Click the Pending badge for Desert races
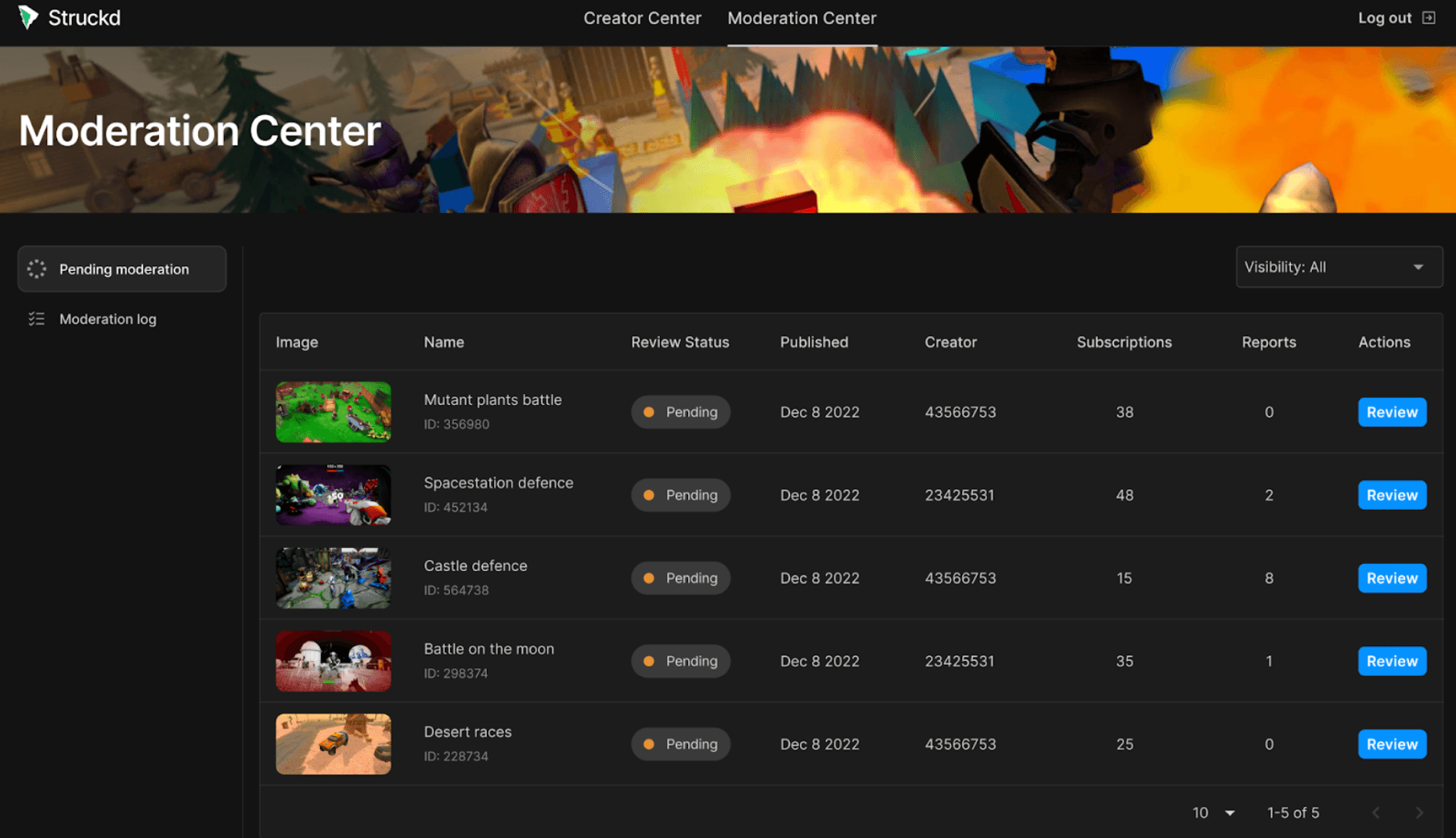This screenshot has width=1456, height=838. pos(680,744)
